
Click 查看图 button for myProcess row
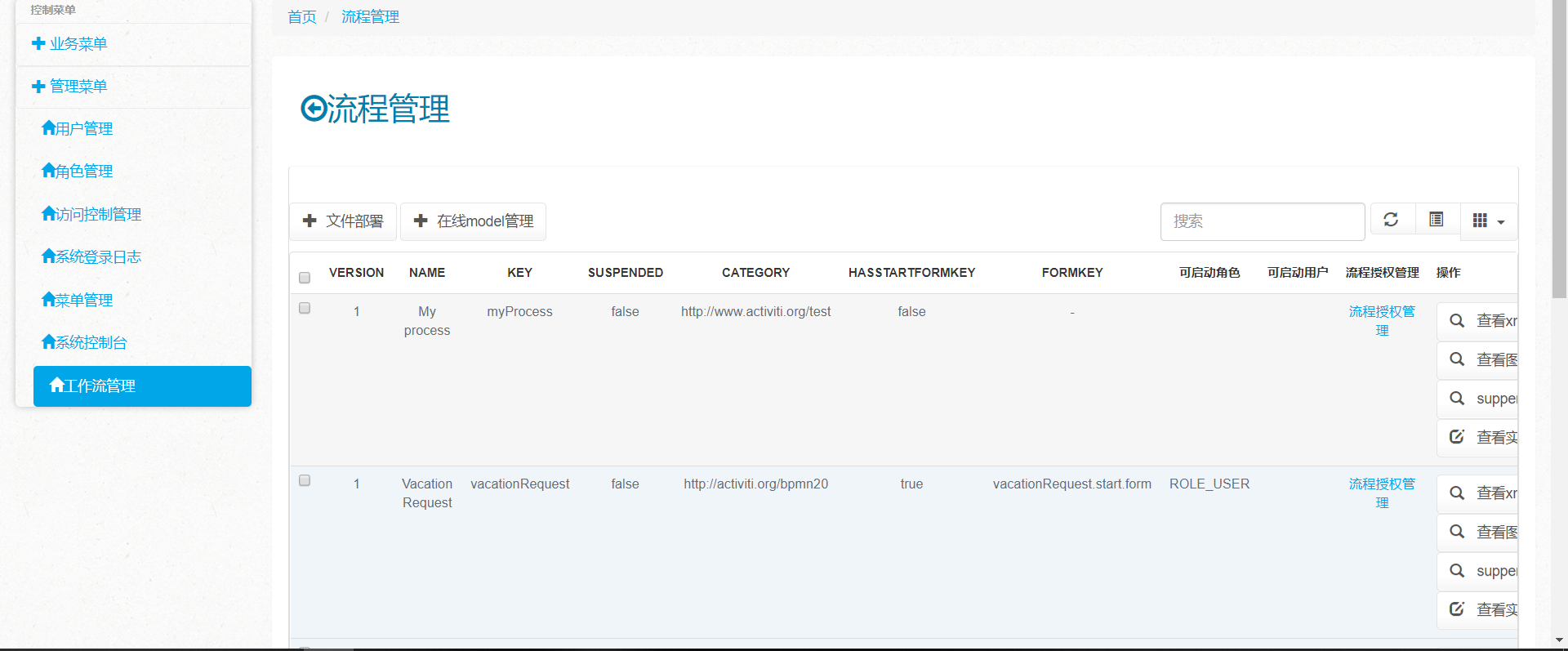(1478, 360)
